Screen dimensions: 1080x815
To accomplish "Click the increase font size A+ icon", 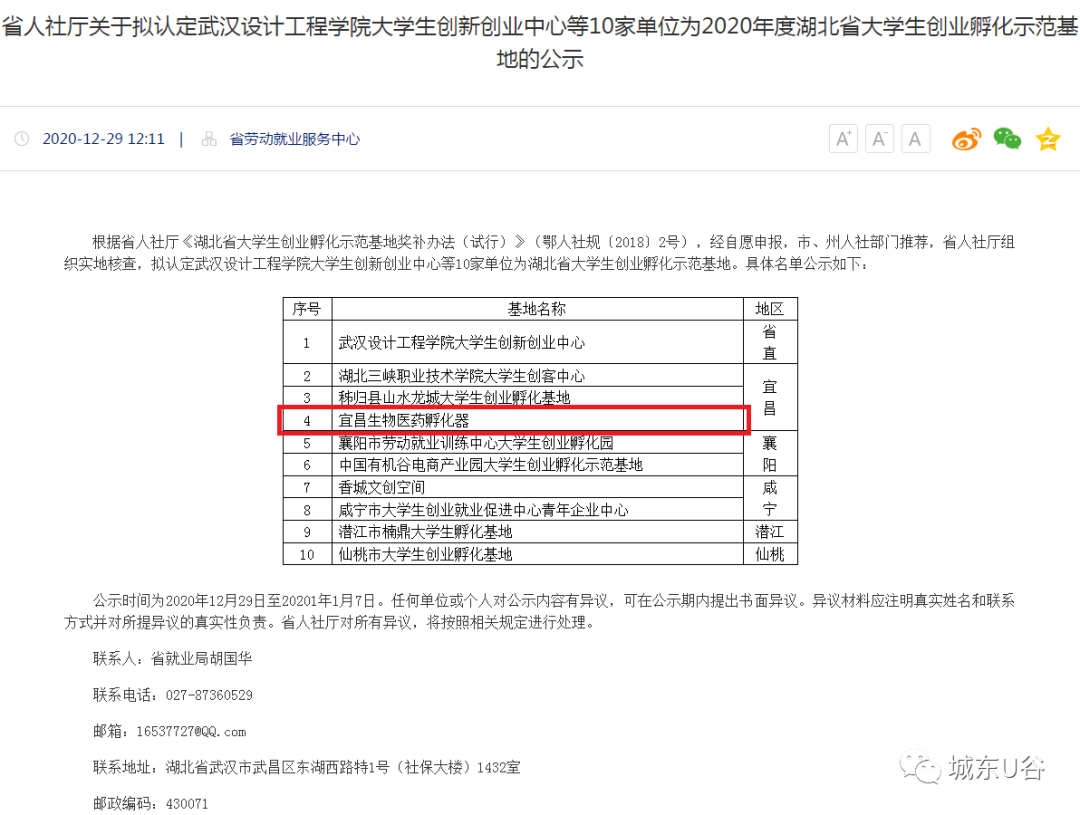I will click(843, 139).
